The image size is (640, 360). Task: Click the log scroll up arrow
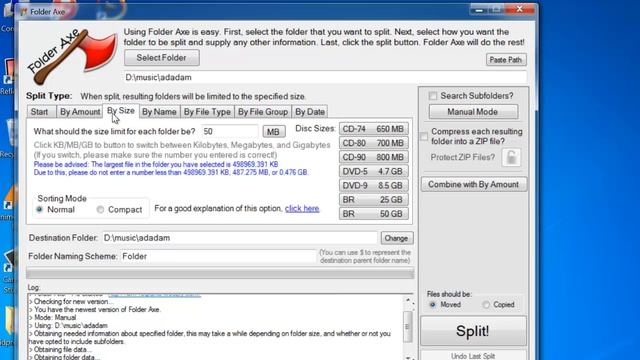[407, 300]
